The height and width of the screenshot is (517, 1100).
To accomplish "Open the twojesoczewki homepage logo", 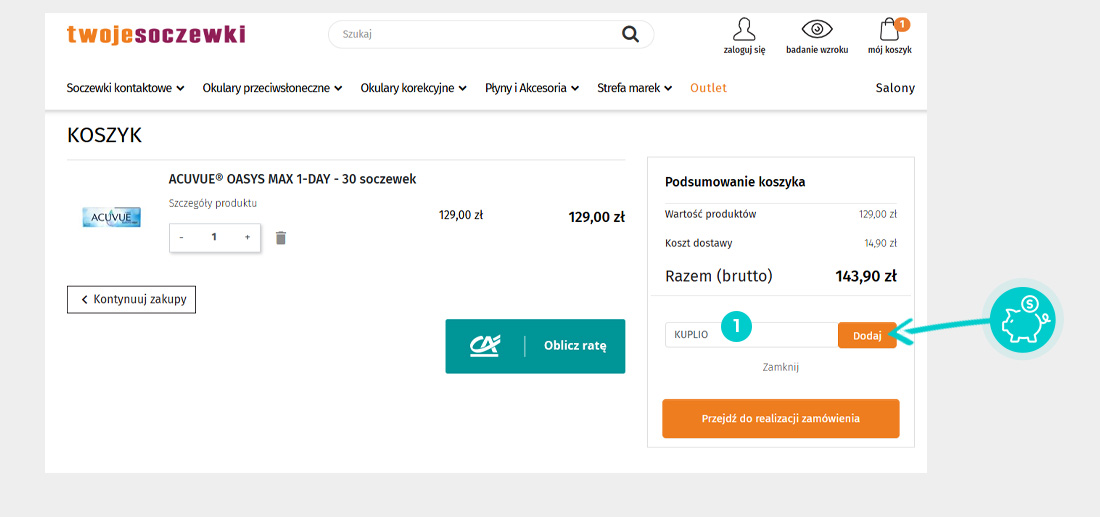I will (156, 34).
